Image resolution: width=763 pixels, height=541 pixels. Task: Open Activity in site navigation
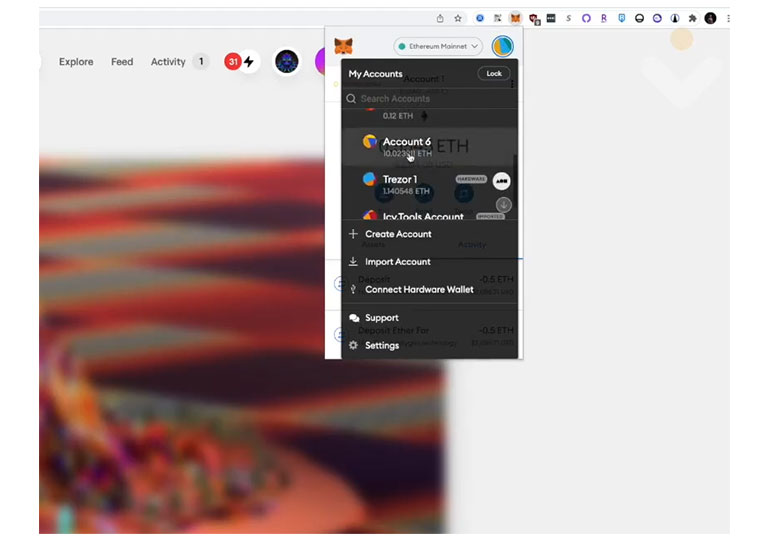click(x=168, y=62)
